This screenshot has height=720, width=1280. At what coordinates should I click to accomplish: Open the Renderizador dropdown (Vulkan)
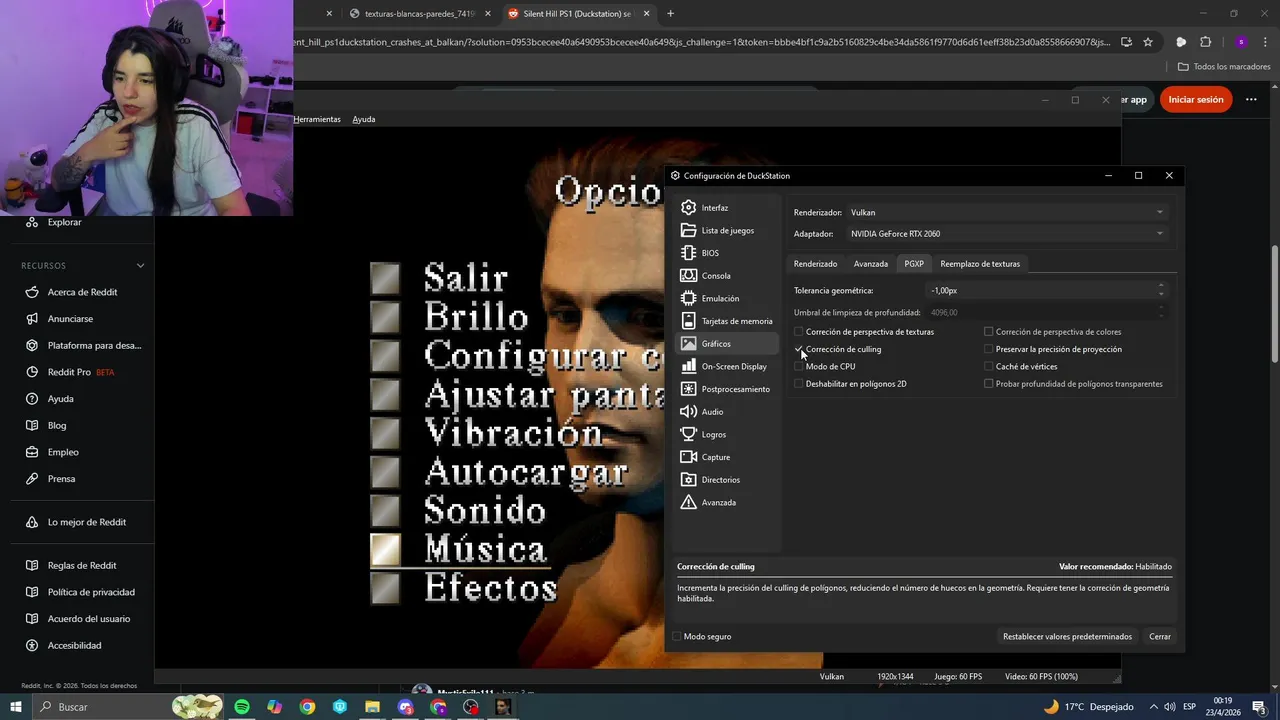(x=1006, y=212)
